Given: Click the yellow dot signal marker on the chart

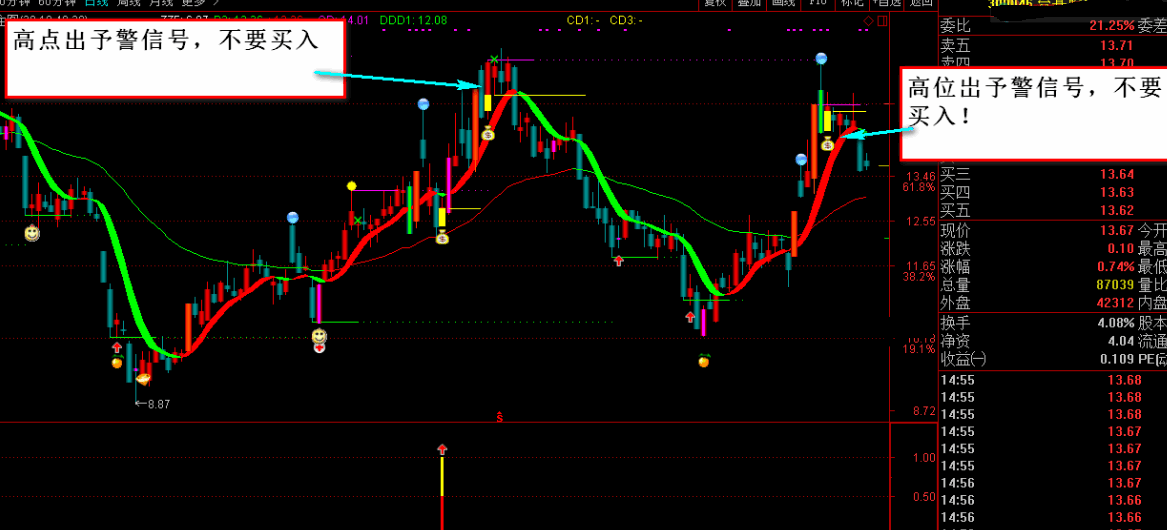Looking at the screenshot, I should click(x=352, y=185).
